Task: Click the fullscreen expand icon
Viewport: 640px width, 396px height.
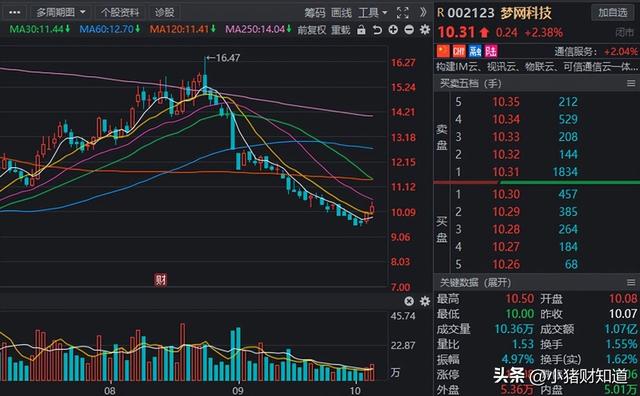Action: [403, 13]
